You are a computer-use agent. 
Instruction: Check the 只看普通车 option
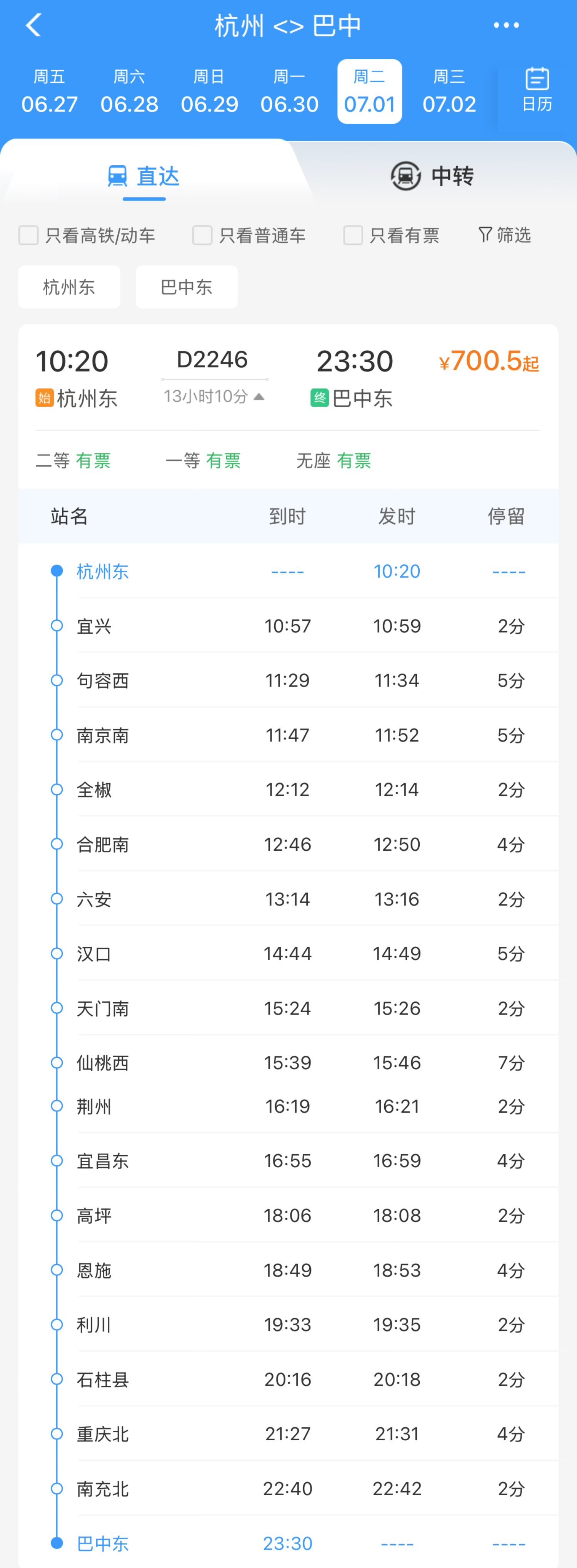[202, 235]
